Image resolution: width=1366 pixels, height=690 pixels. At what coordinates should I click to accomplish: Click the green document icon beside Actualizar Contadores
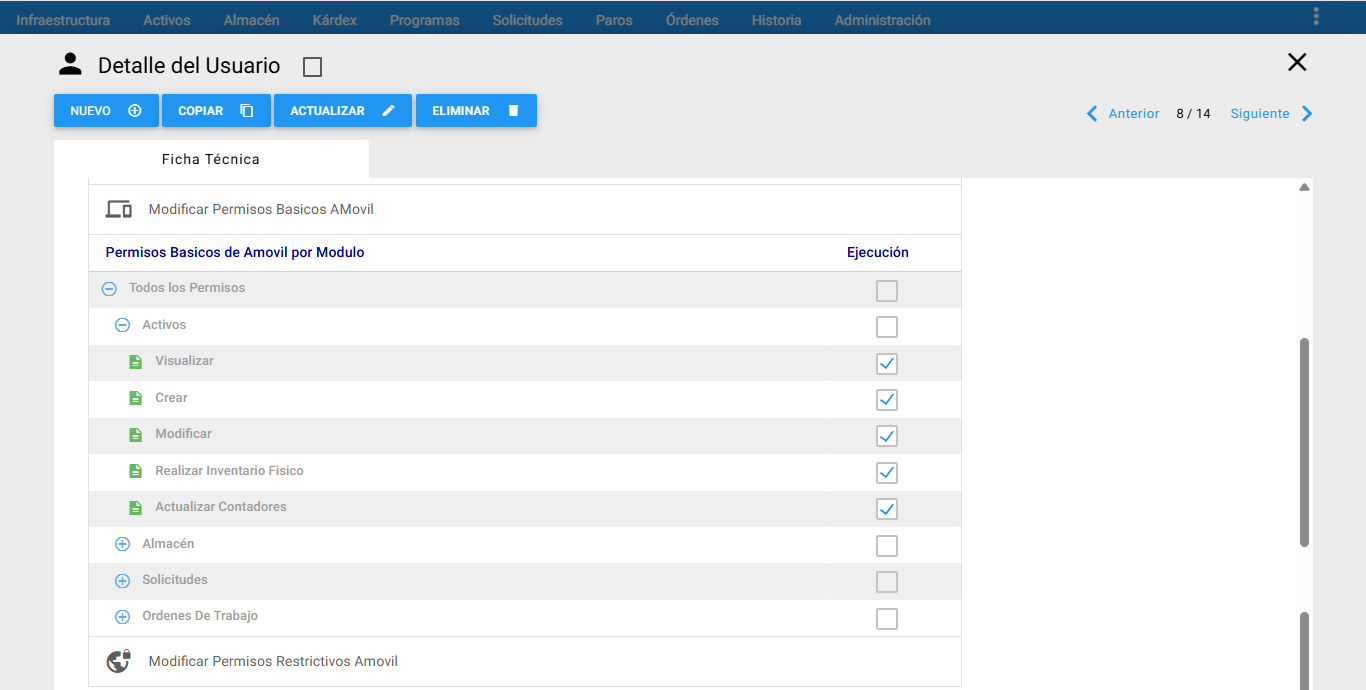(136, 508)
